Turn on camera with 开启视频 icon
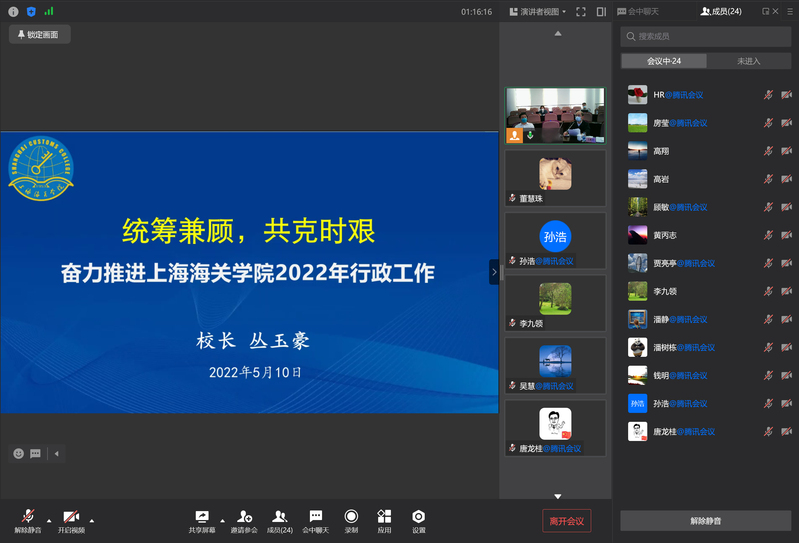The width and height of the screenshot is (799, 543). [71, 517]
